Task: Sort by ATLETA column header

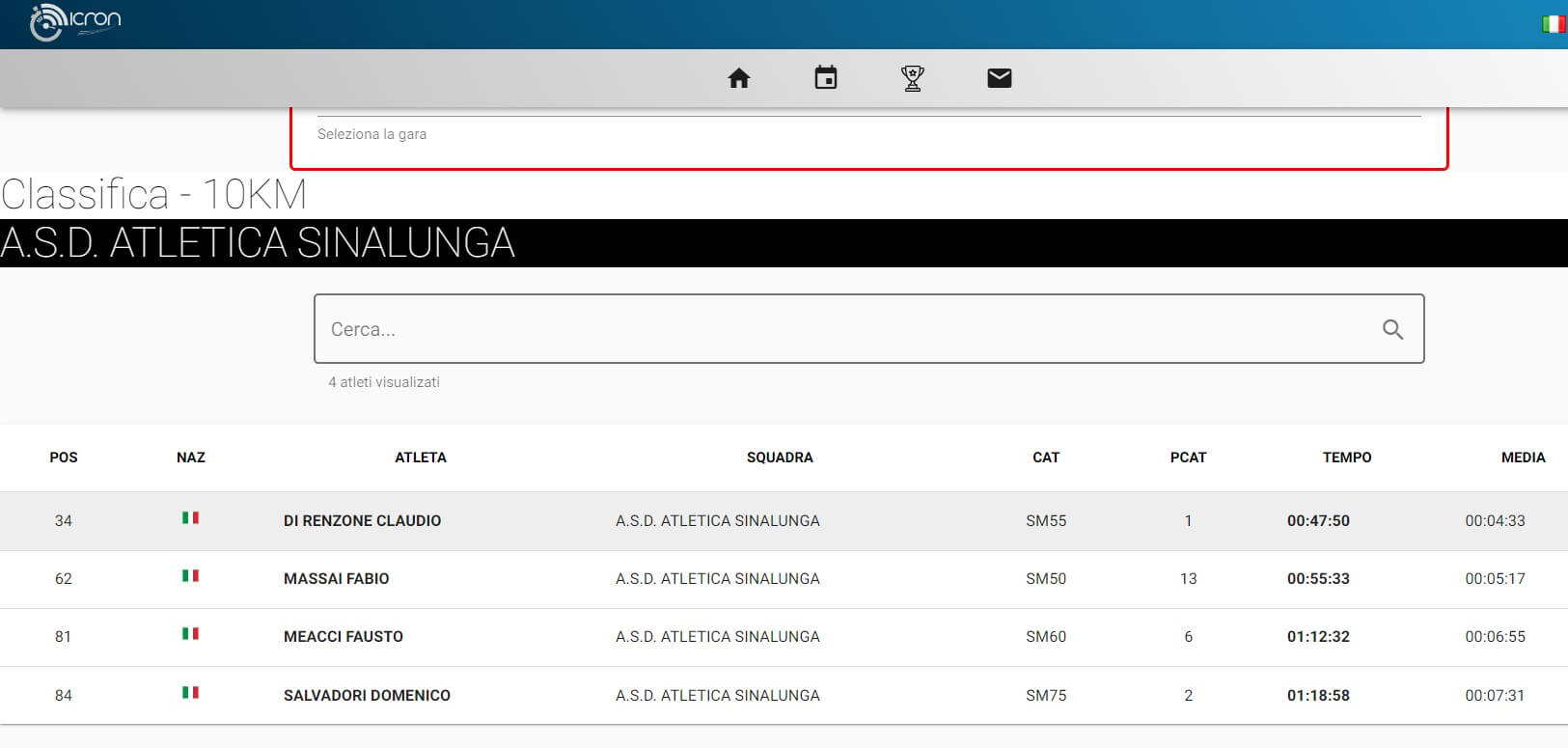Action: point(421,457)
